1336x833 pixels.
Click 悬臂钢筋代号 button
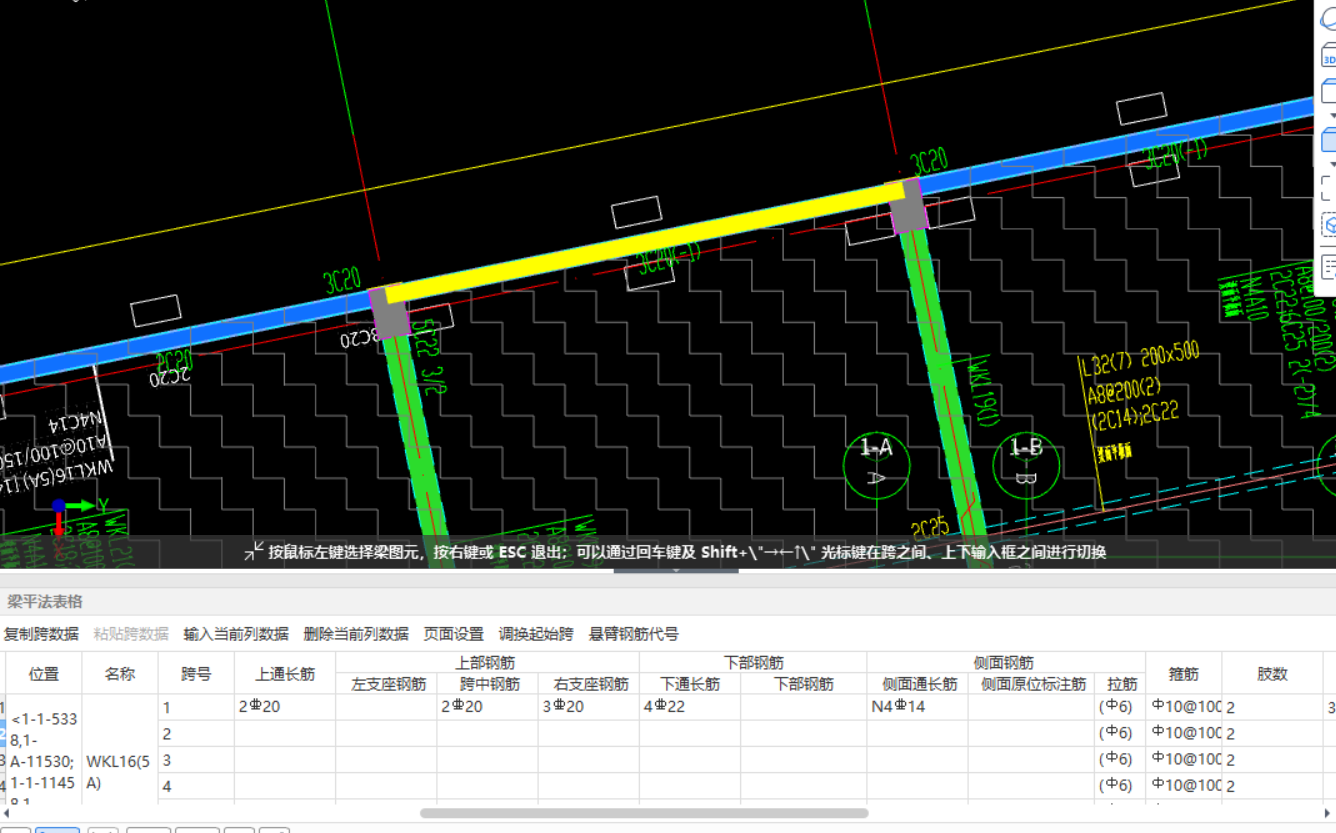point(634,634)
